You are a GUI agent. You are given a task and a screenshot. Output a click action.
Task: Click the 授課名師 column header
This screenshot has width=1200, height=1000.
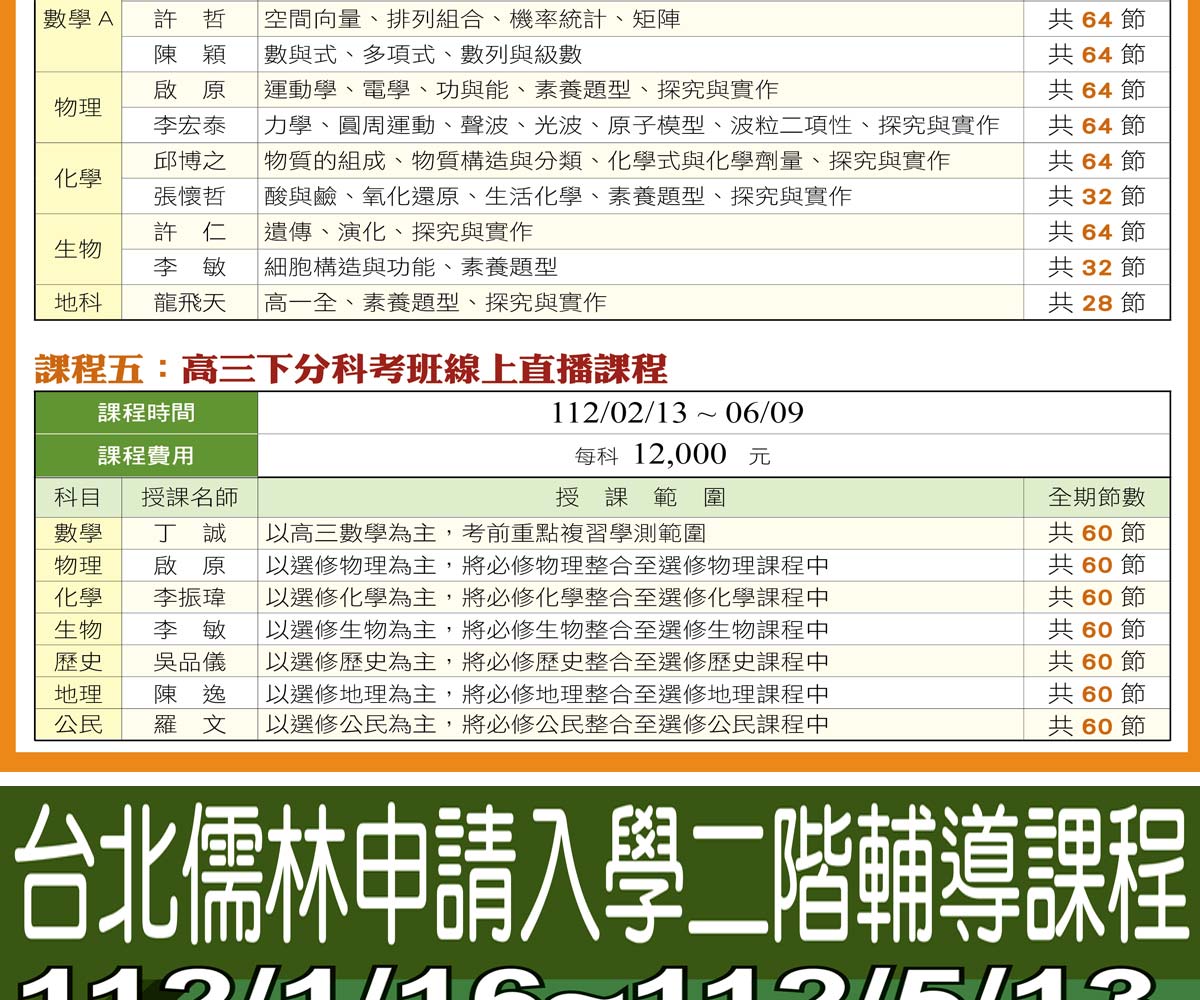[190, 497]
